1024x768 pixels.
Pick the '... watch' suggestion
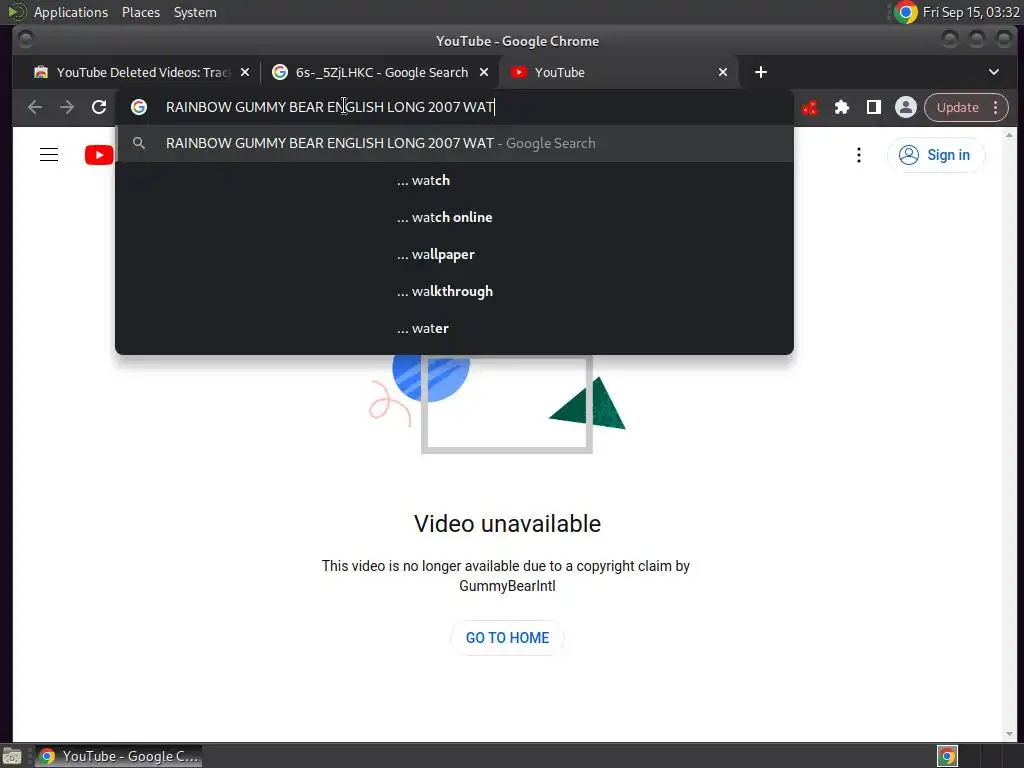[455, 180]
